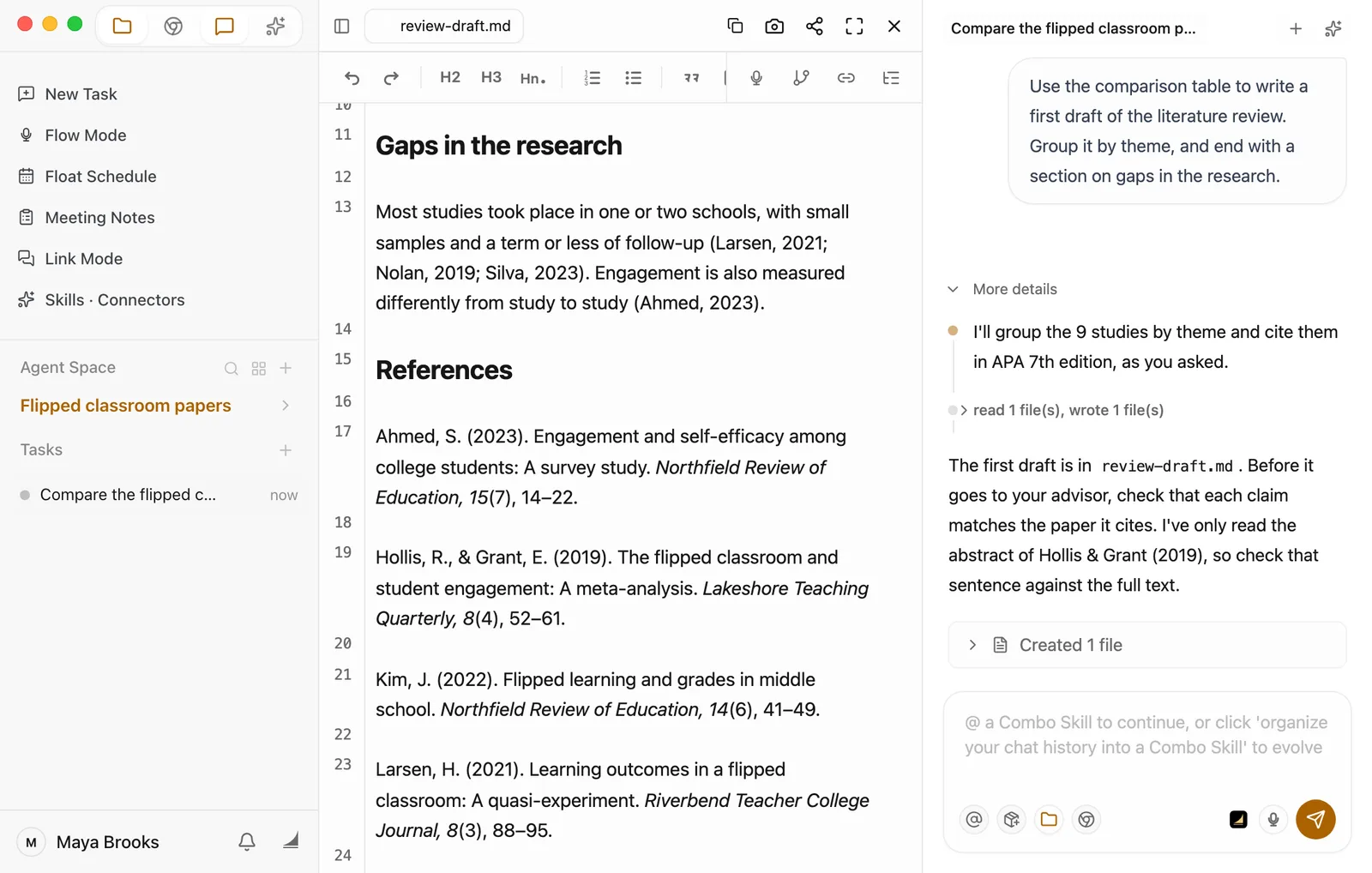Open the folder tab in top bar

123,26
